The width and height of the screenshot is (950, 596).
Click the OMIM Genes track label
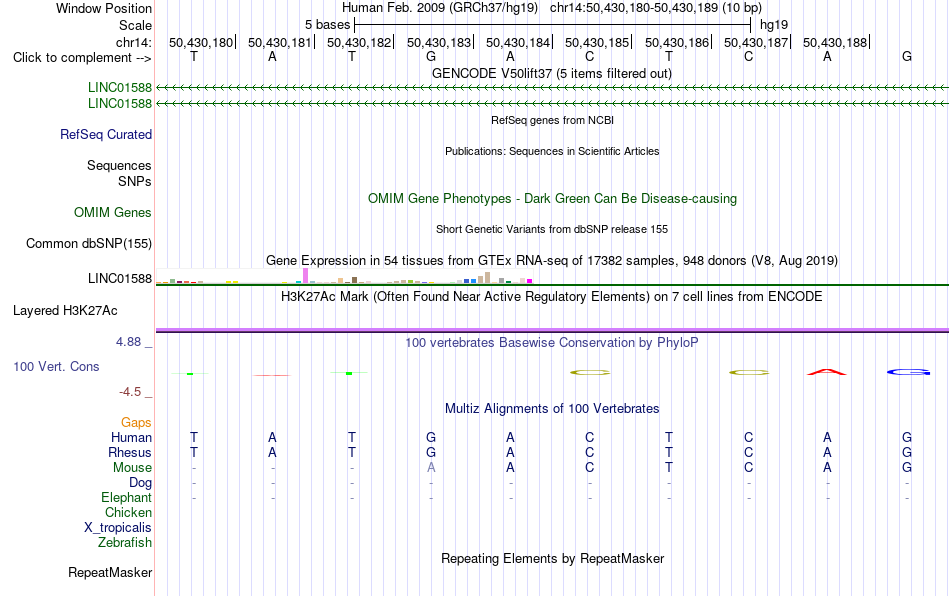click(112, 213)
